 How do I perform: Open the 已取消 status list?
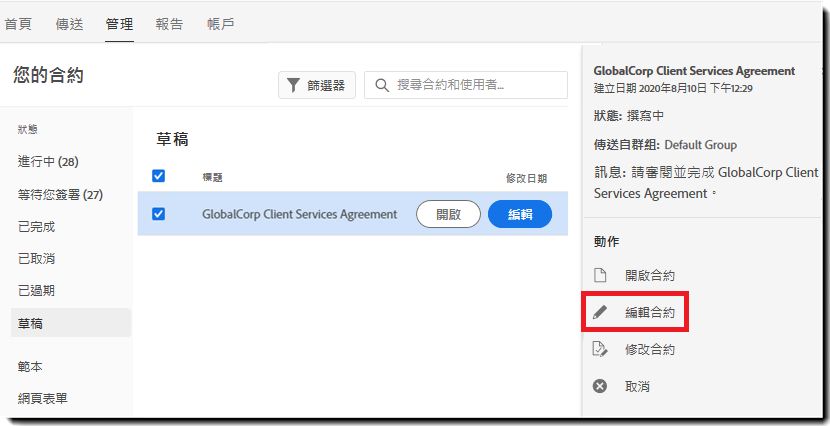pos(37,259)
